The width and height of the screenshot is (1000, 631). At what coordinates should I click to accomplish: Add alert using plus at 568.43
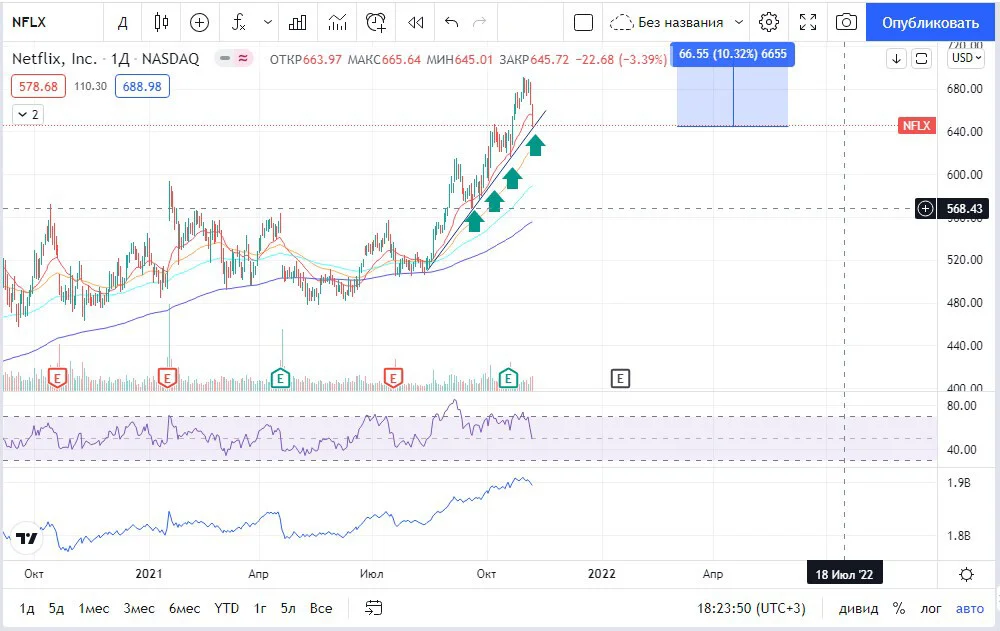[925, 209]
